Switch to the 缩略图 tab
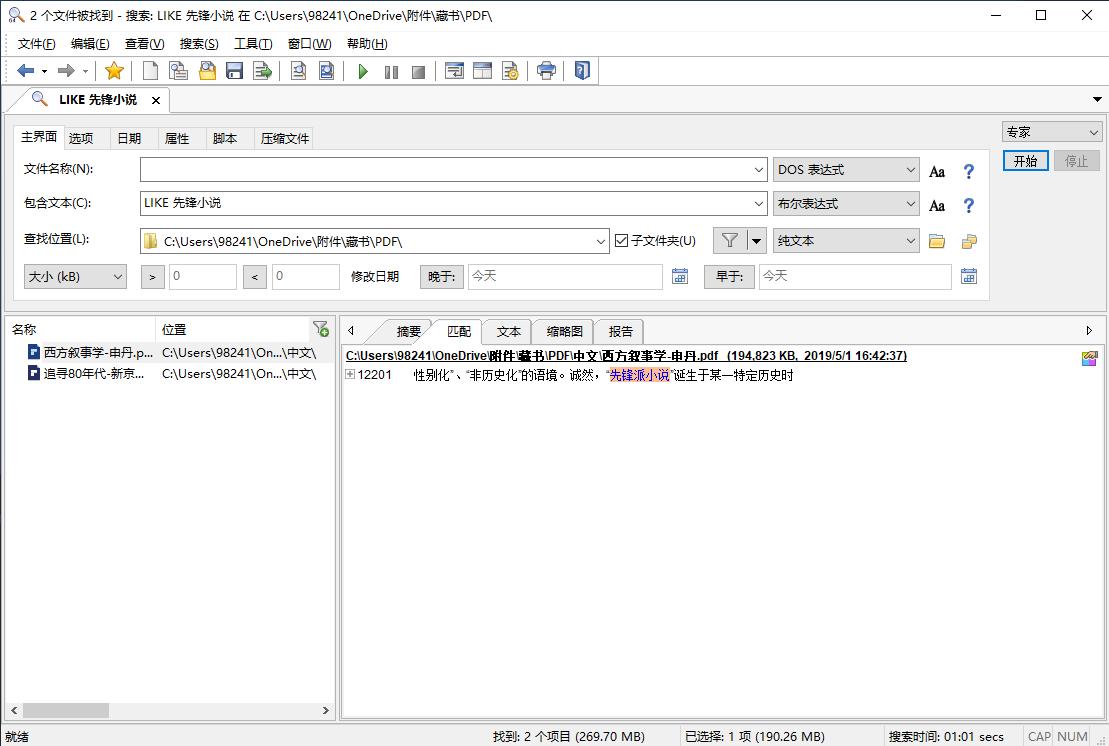Viewport: 1109px width, 746px height. [x=564, y=332]
